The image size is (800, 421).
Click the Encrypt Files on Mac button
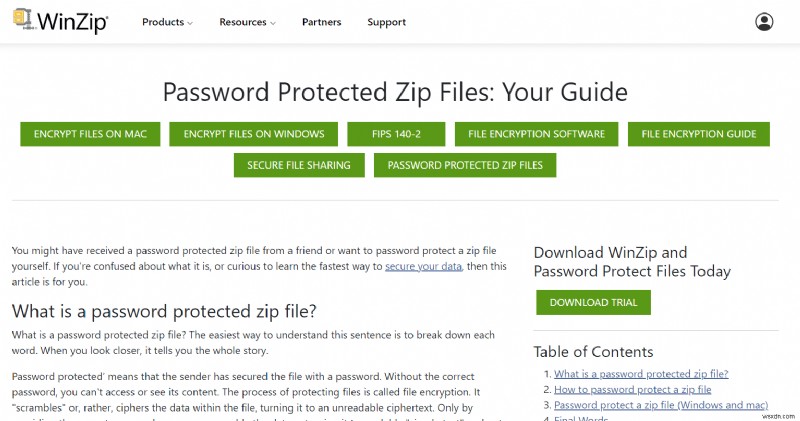tap(90, 134)
